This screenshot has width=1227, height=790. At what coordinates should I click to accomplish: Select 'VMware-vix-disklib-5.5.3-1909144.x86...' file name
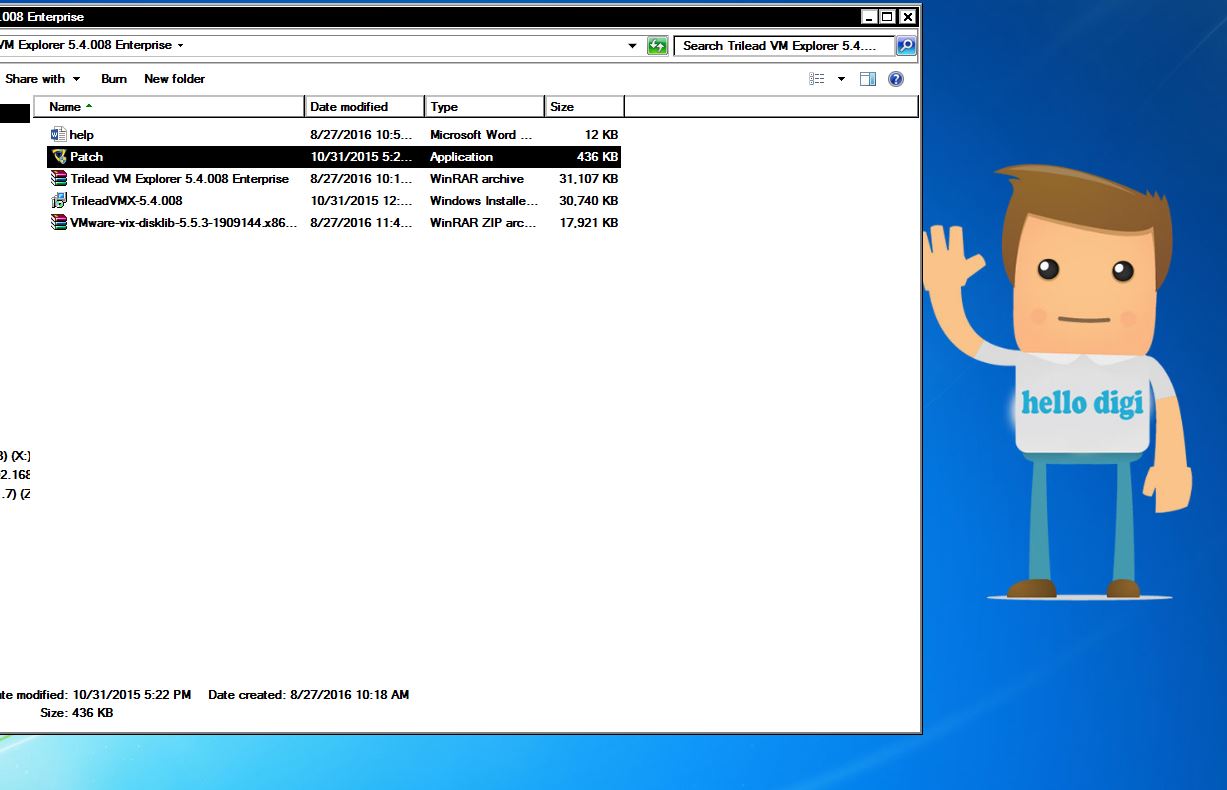(184, 222)
